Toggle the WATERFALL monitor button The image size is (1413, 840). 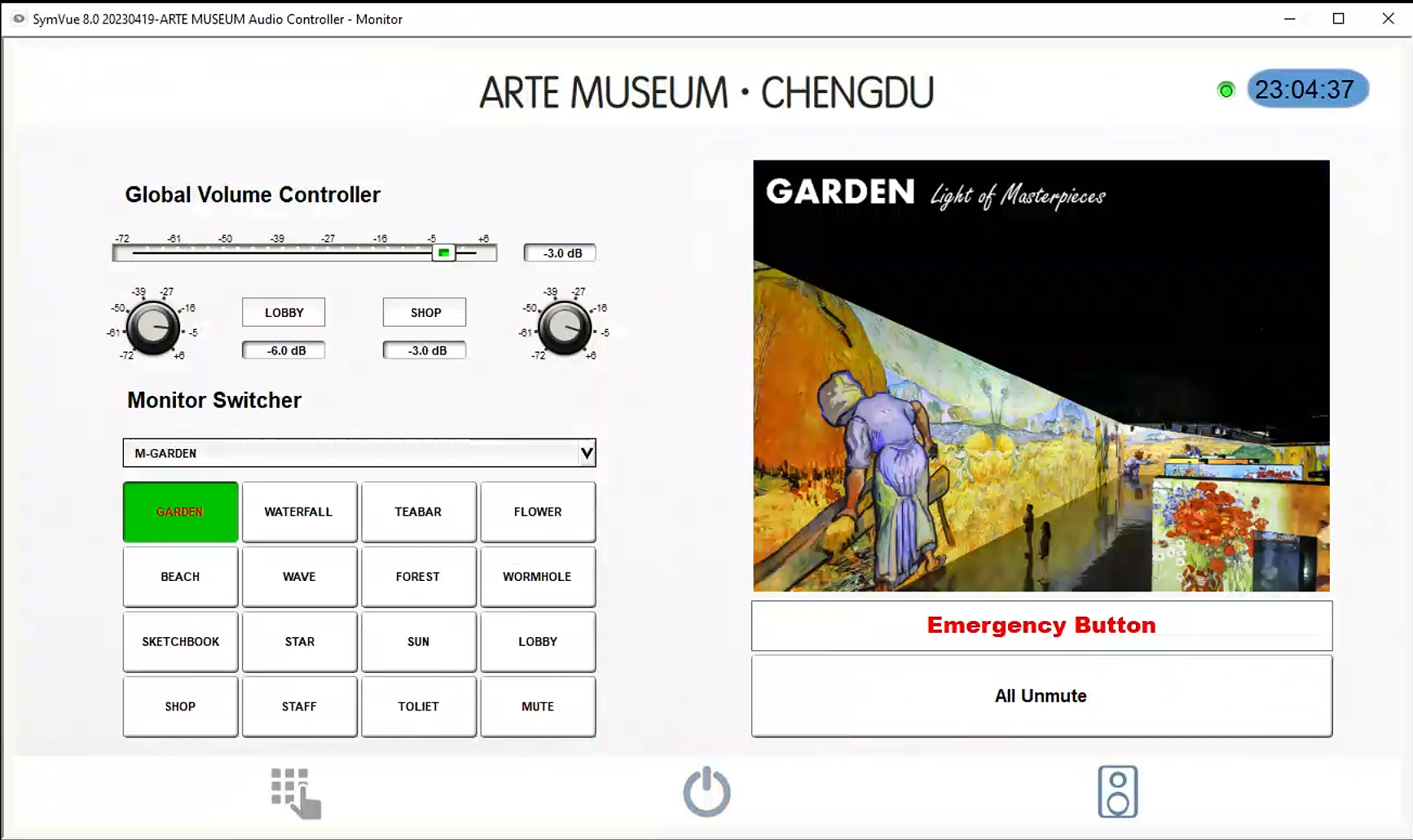pyautogui.click(x=299, y=512)
